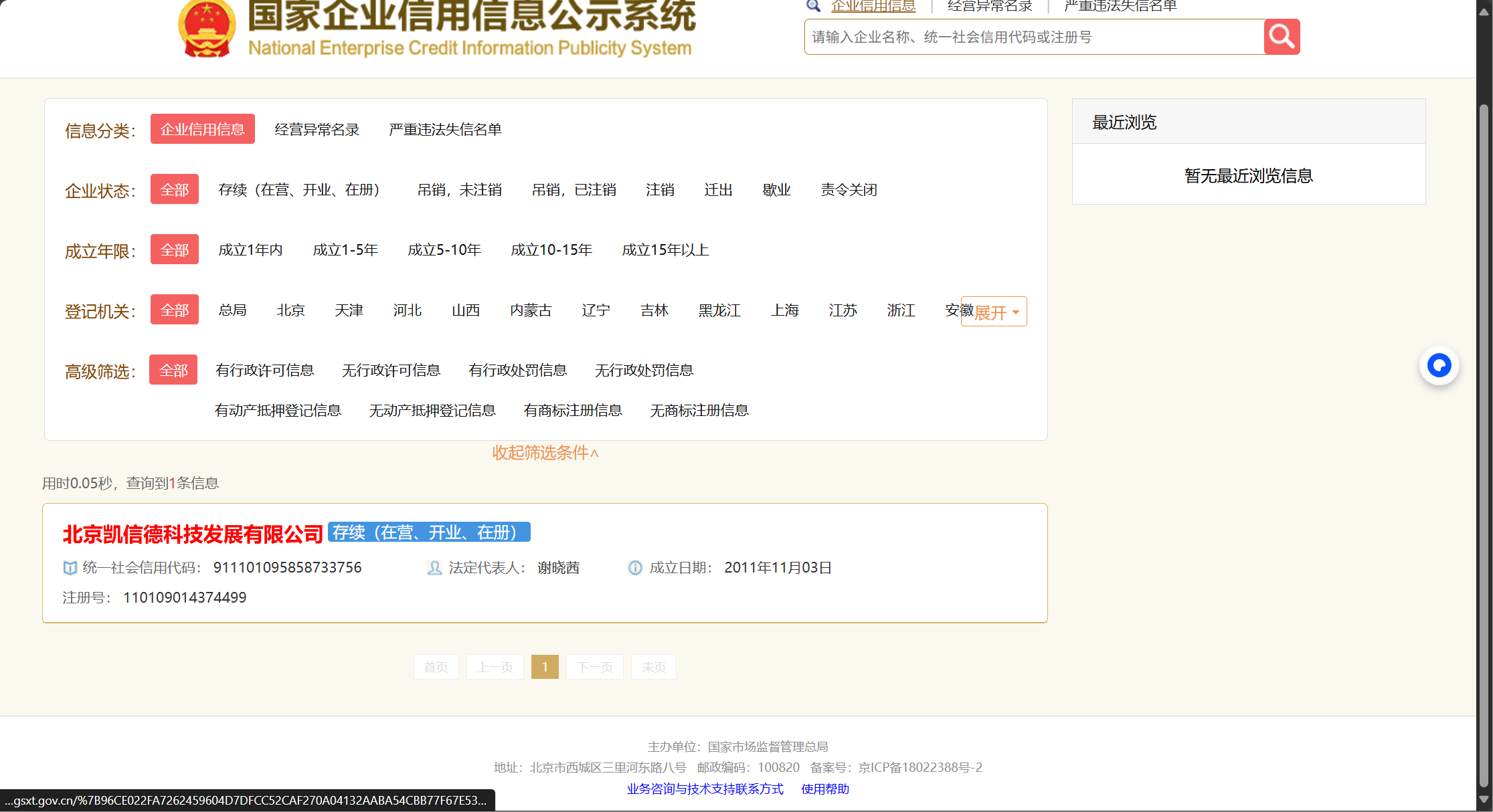
Task: Filter by 存续（在营、开业、在册）status
Action: [x=299, y=190]
